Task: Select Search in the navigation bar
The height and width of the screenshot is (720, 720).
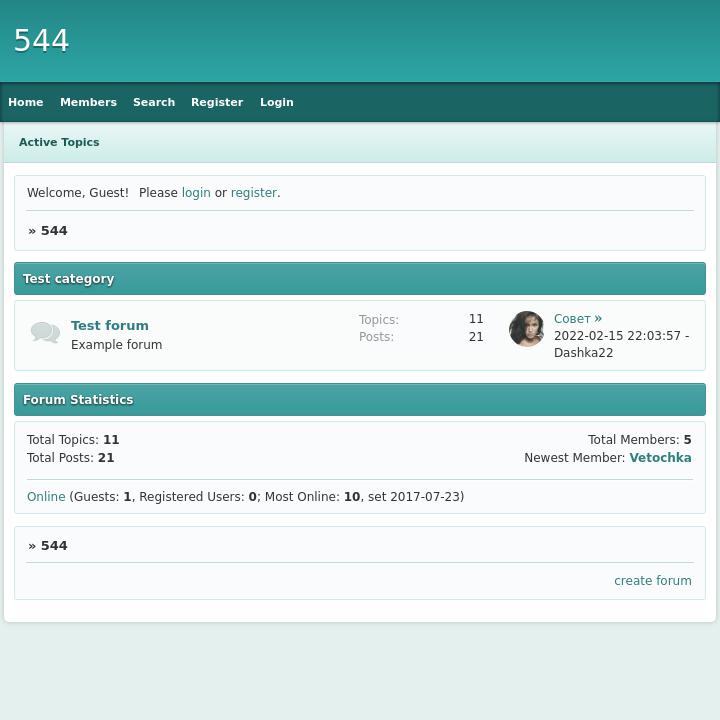Action: click(x=154, y=102)
